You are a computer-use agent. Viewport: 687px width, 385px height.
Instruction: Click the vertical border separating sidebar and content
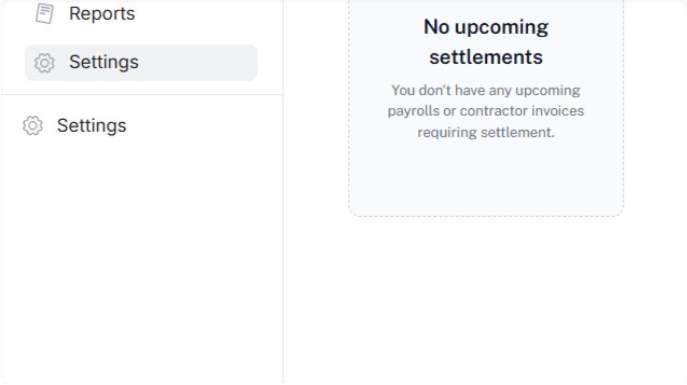pos(283,219)
